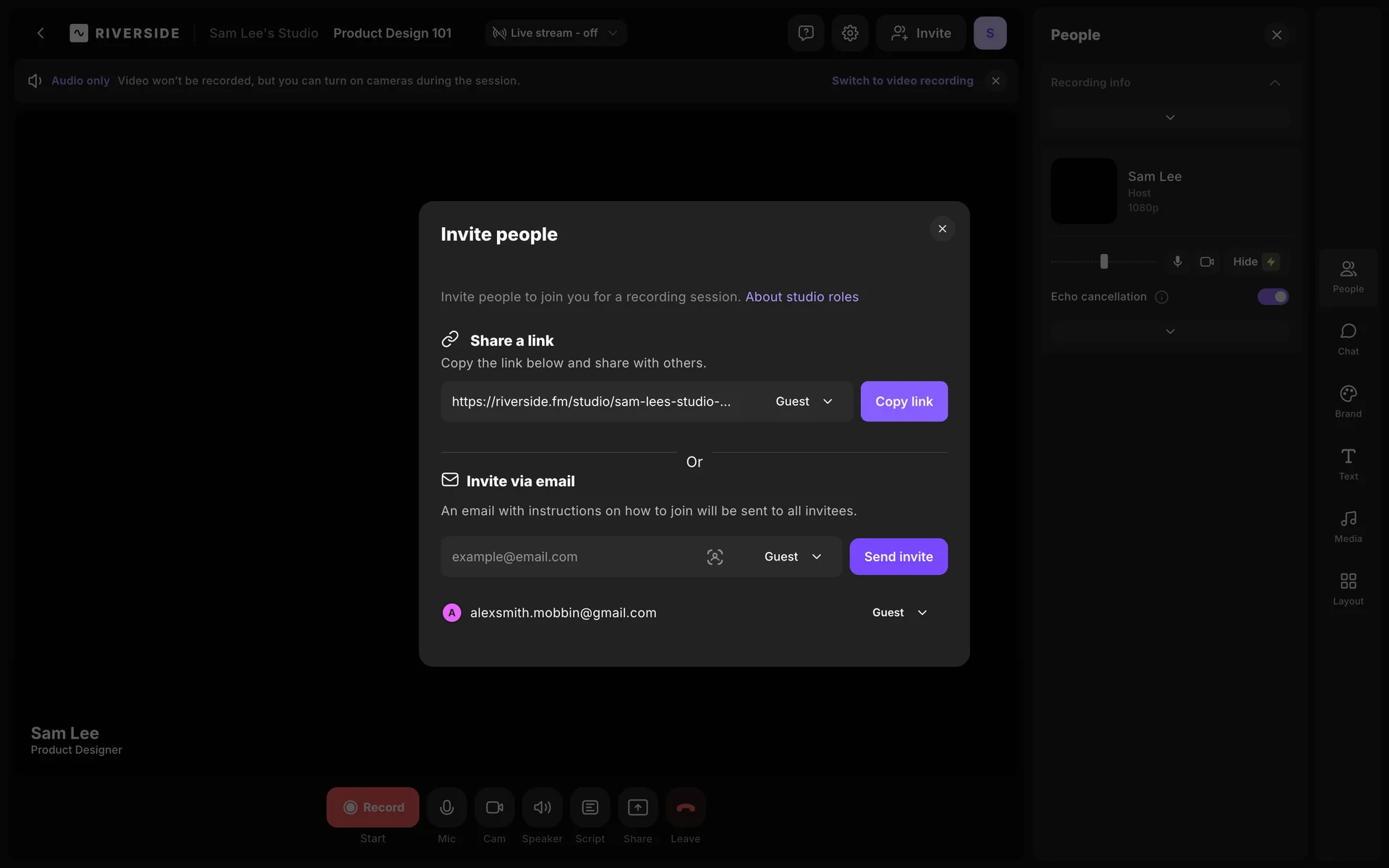The image size is (1389, 868).
Task: Click the Share screen icon
Action: 637,807
